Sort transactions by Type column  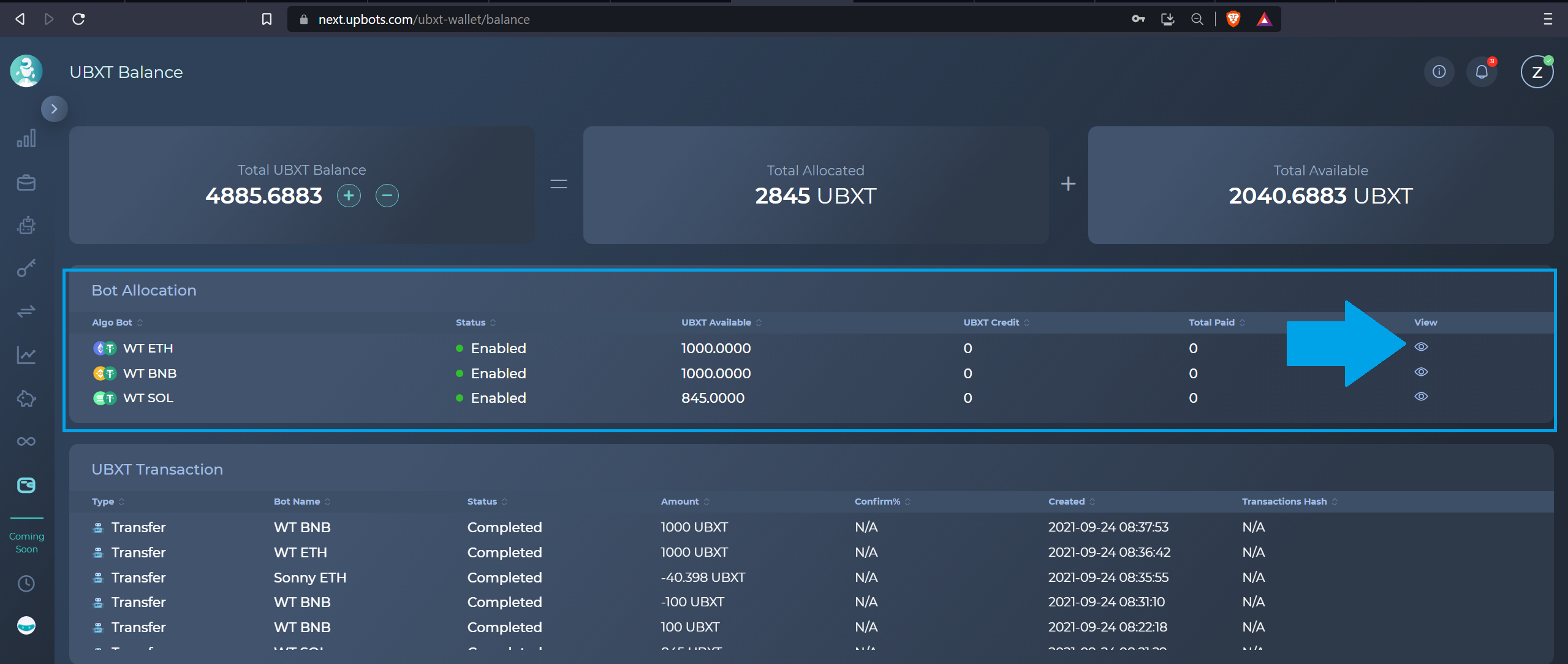coord(108,502)
